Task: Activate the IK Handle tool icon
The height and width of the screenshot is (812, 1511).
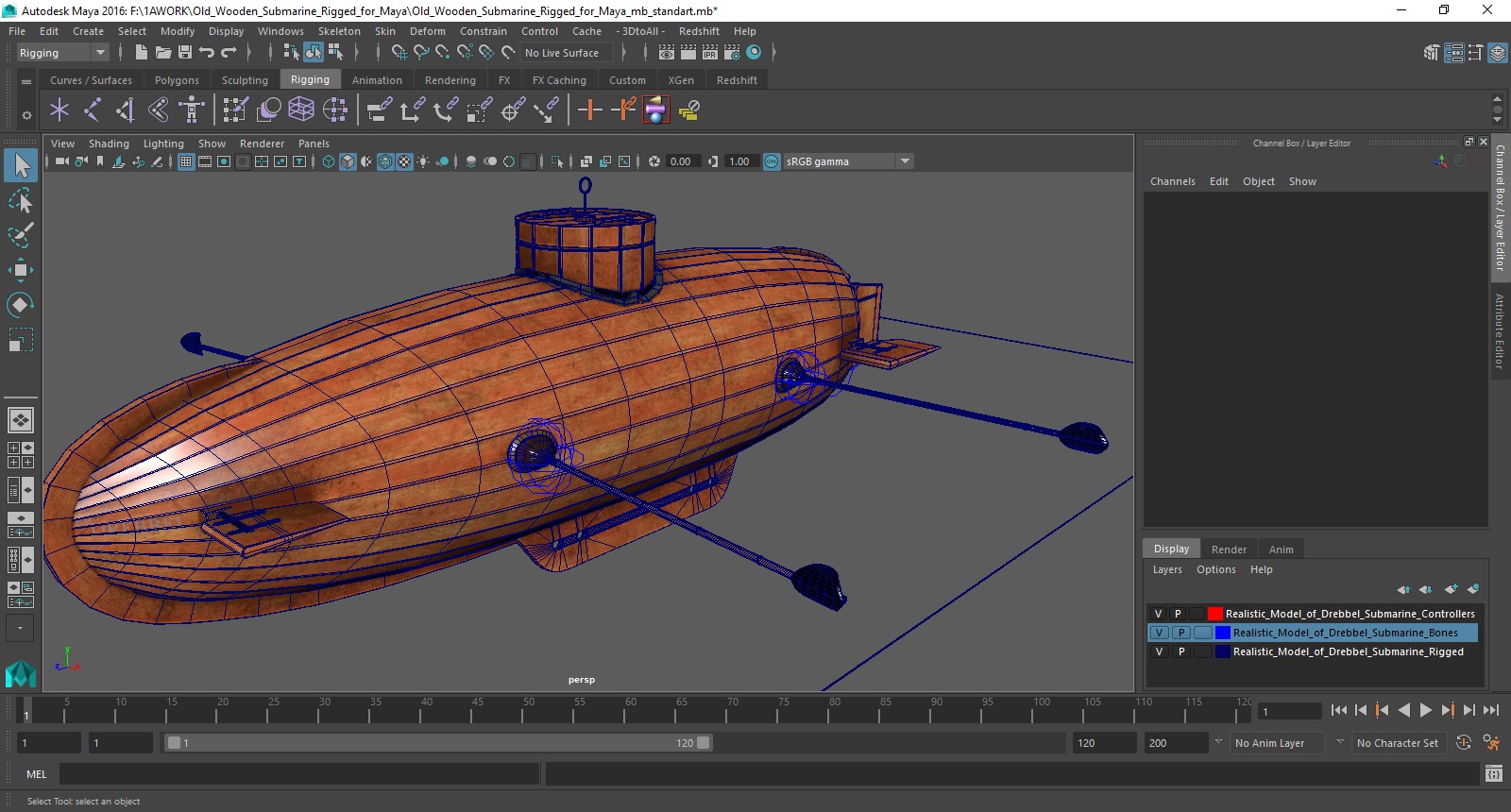Action: [126, 110]
